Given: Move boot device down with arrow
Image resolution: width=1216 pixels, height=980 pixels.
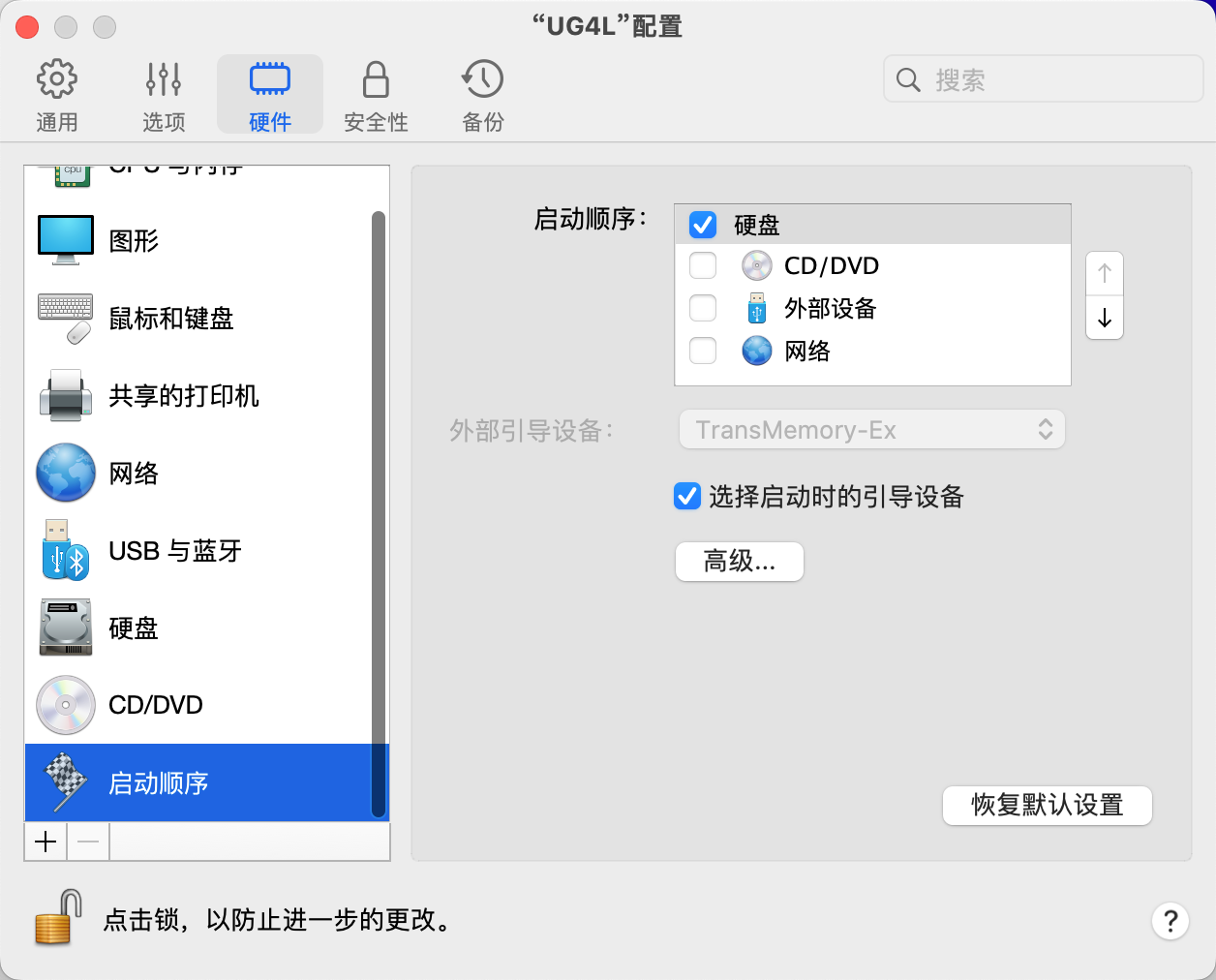Looking at the screenshot, I should coord(1105,318).
